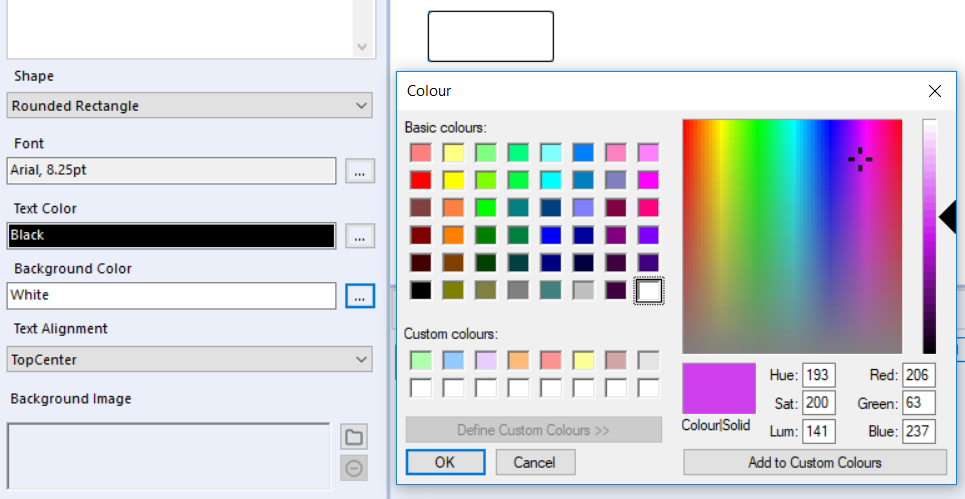Viewport: 965px width, 499px height.
Task: Choose the white basic colour swatch
Action: coord(649,290)
